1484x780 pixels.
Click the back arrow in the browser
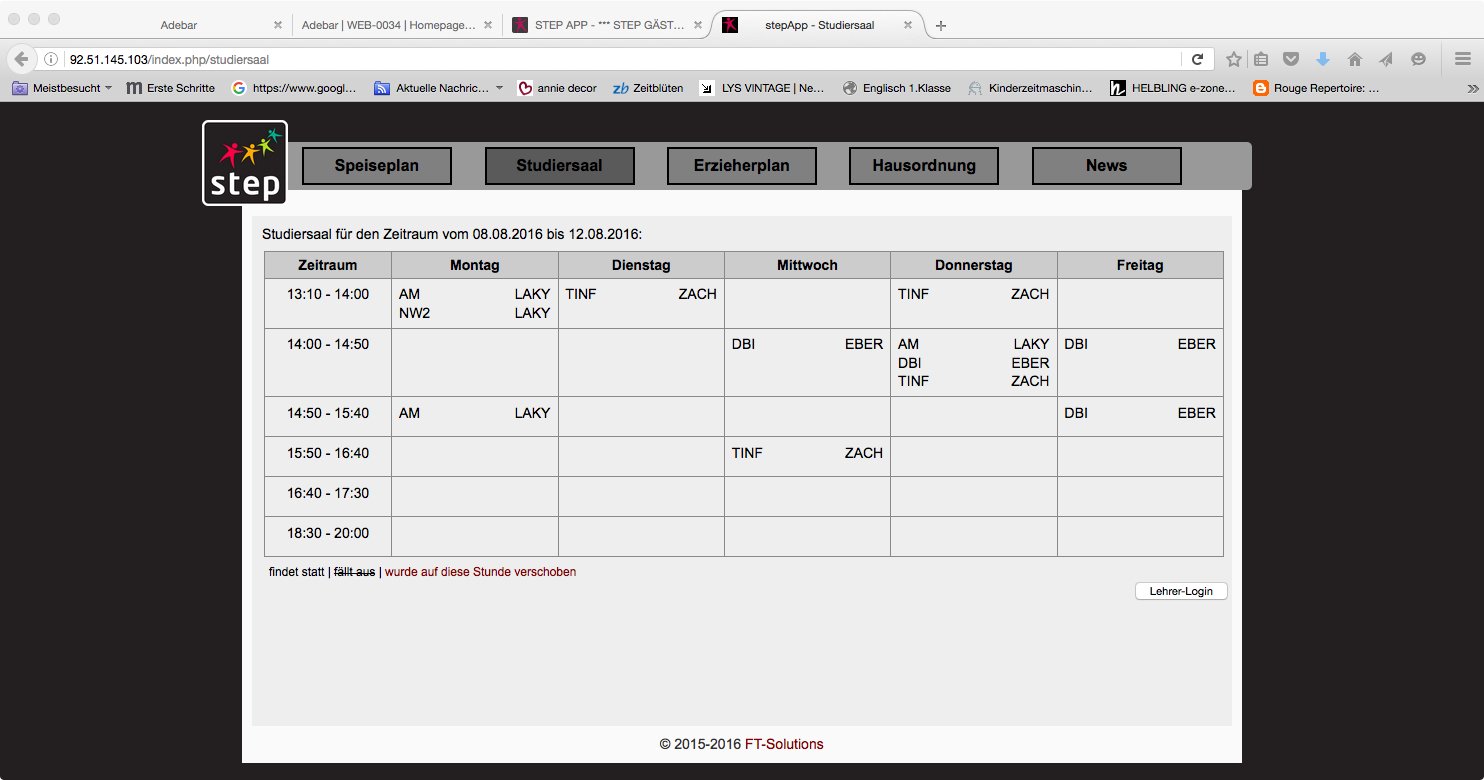pos(21,59)
